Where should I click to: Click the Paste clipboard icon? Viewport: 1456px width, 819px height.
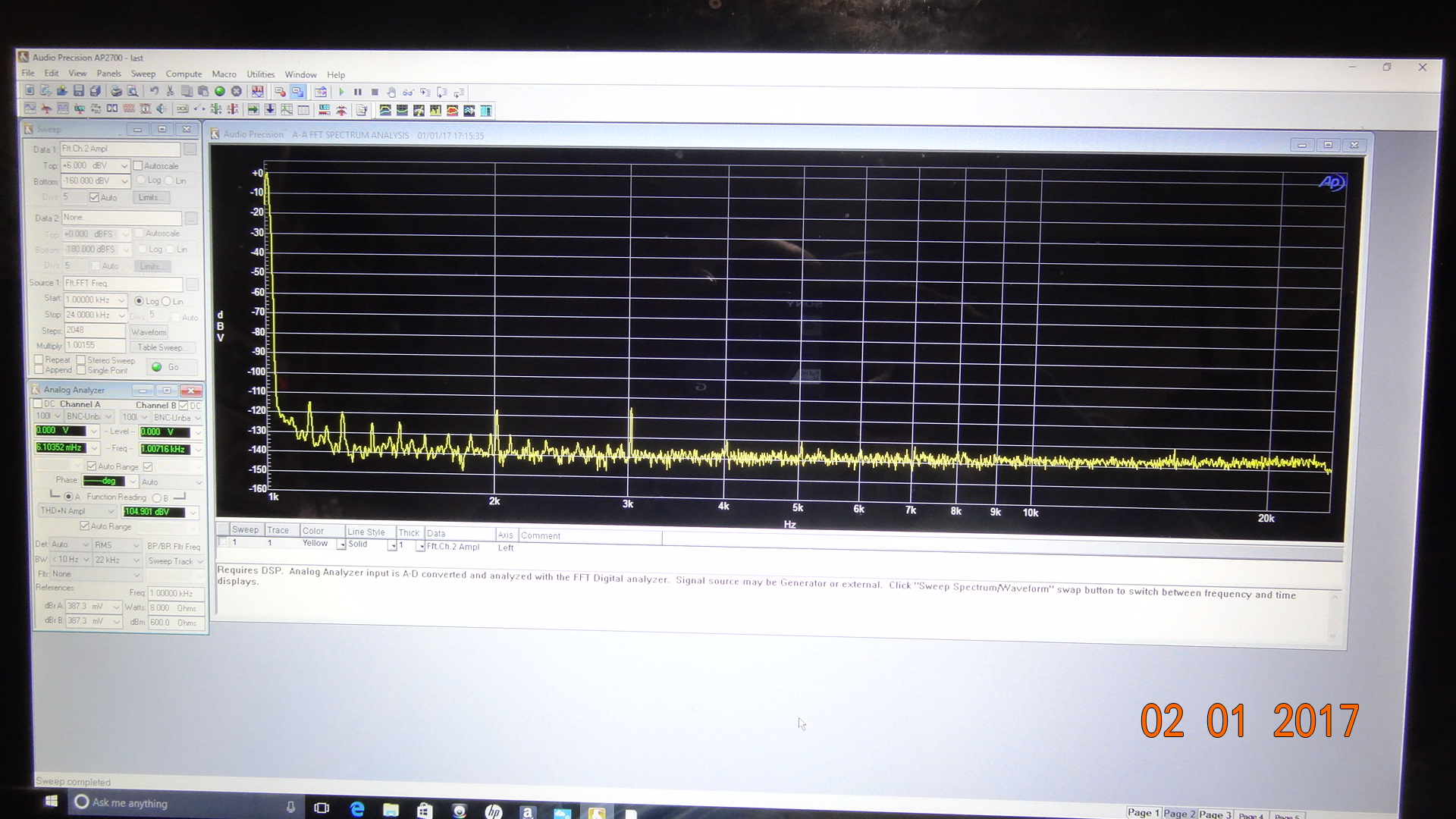pos(203,91)
